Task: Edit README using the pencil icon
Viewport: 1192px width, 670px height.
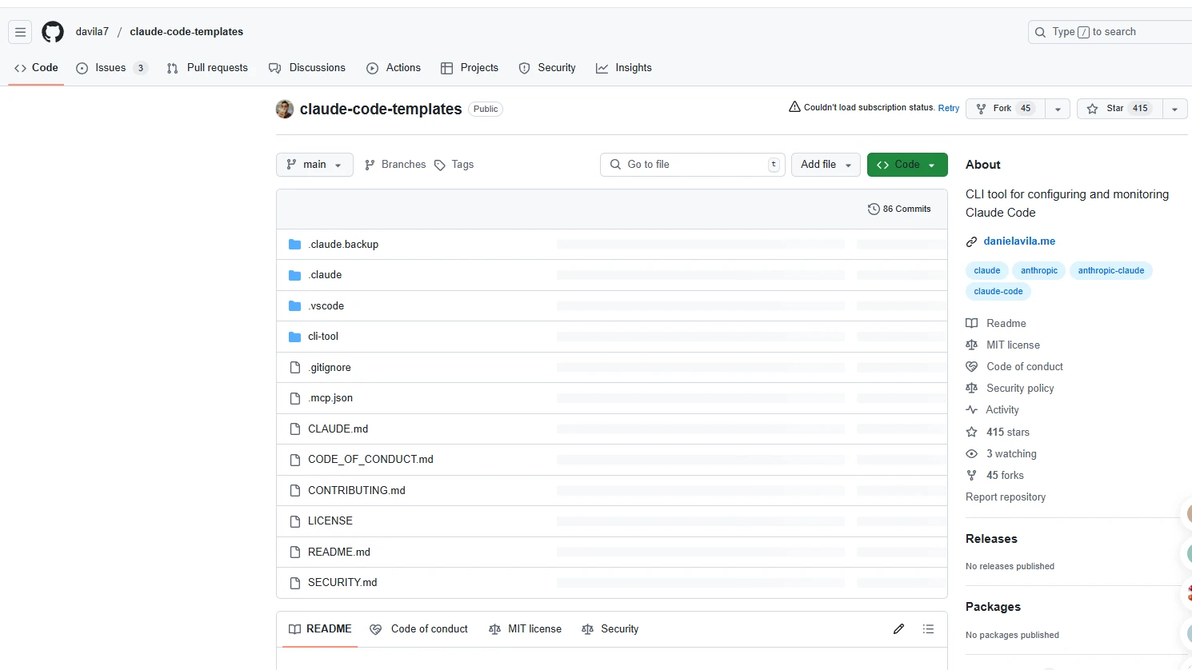Action: pos(899,629)
